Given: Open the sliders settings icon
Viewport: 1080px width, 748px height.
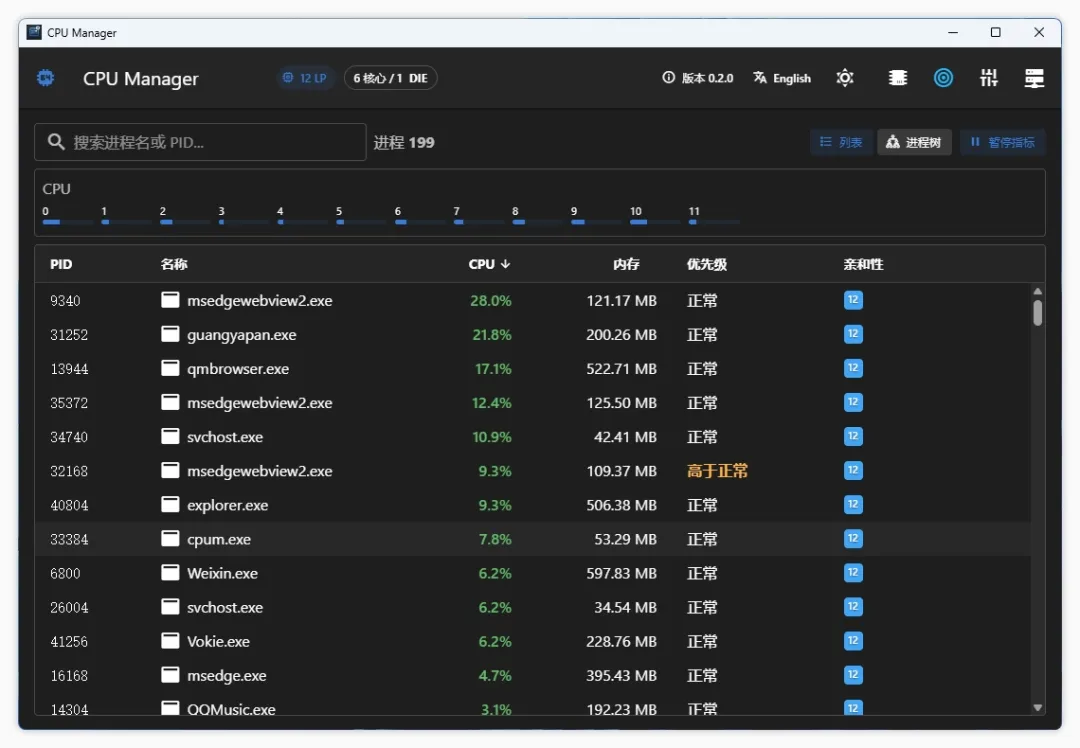Looking at the screenshot, I should pos(989,78).
